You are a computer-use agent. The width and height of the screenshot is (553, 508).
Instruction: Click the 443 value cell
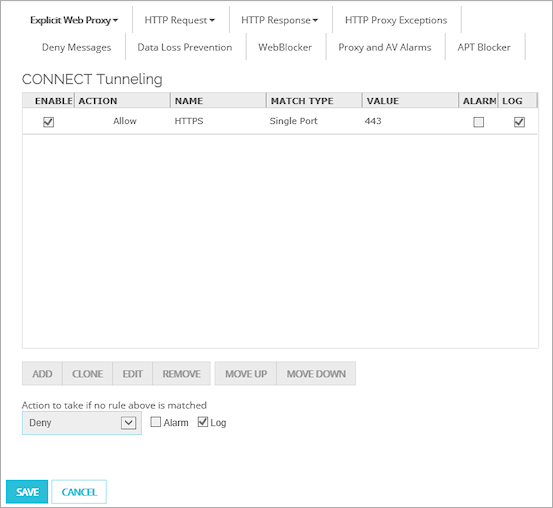[373, 121]
